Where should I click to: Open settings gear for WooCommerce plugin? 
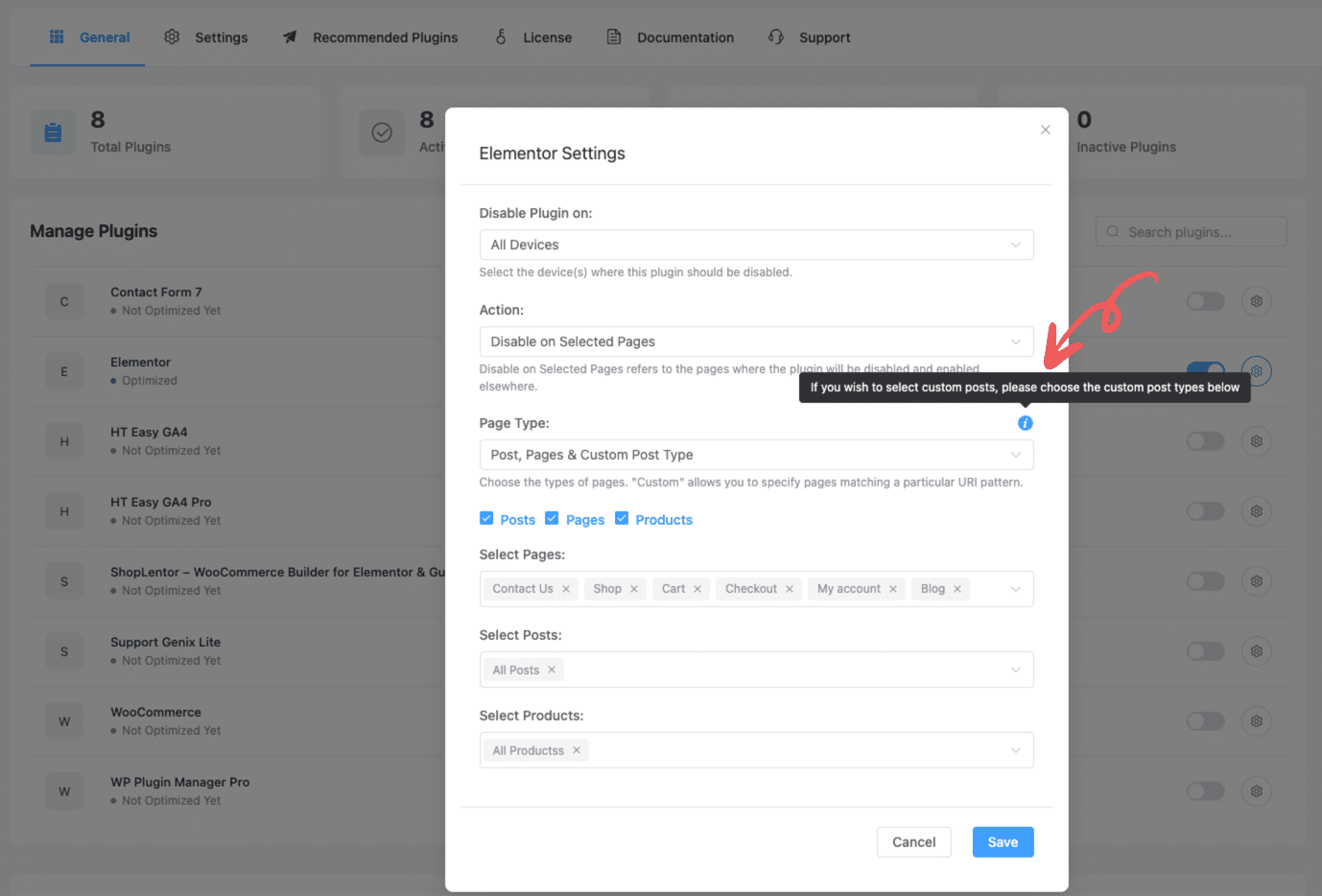[x=1256, y=720]
